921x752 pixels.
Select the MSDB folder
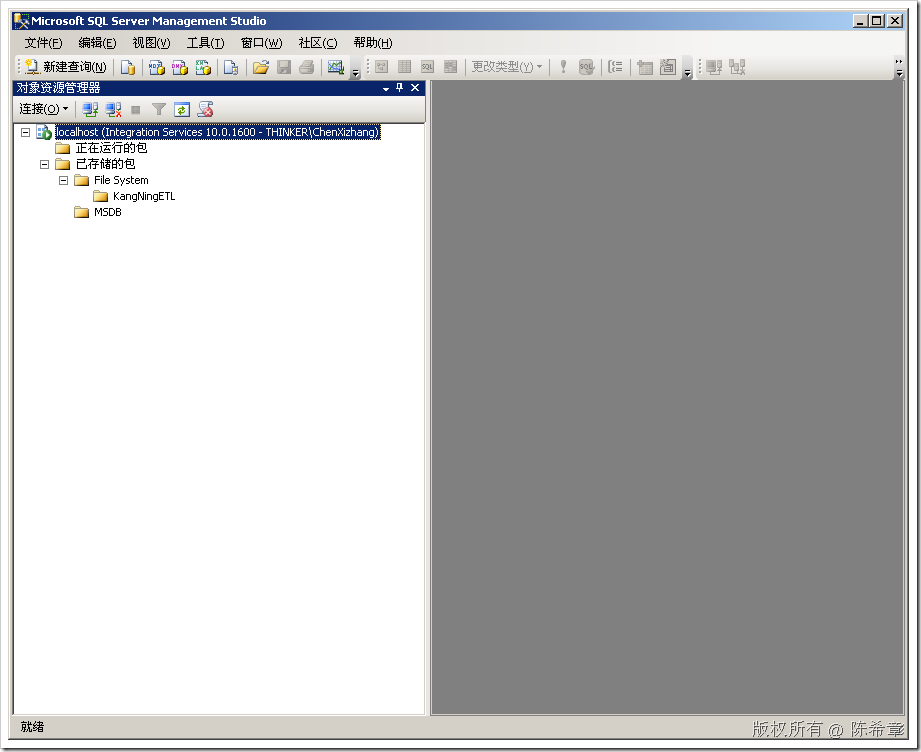(x=107, y=212)
